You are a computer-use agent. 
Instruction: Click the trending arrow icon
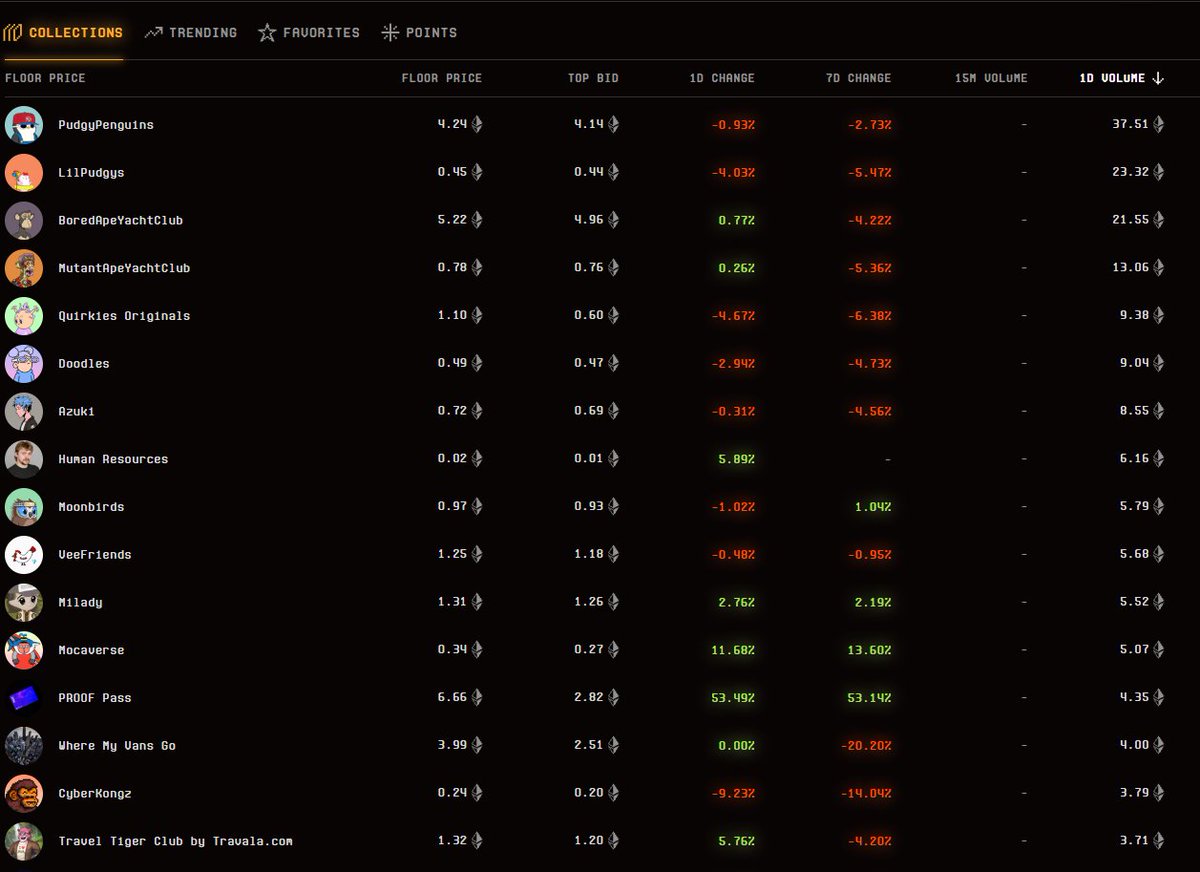click(153, 33)
